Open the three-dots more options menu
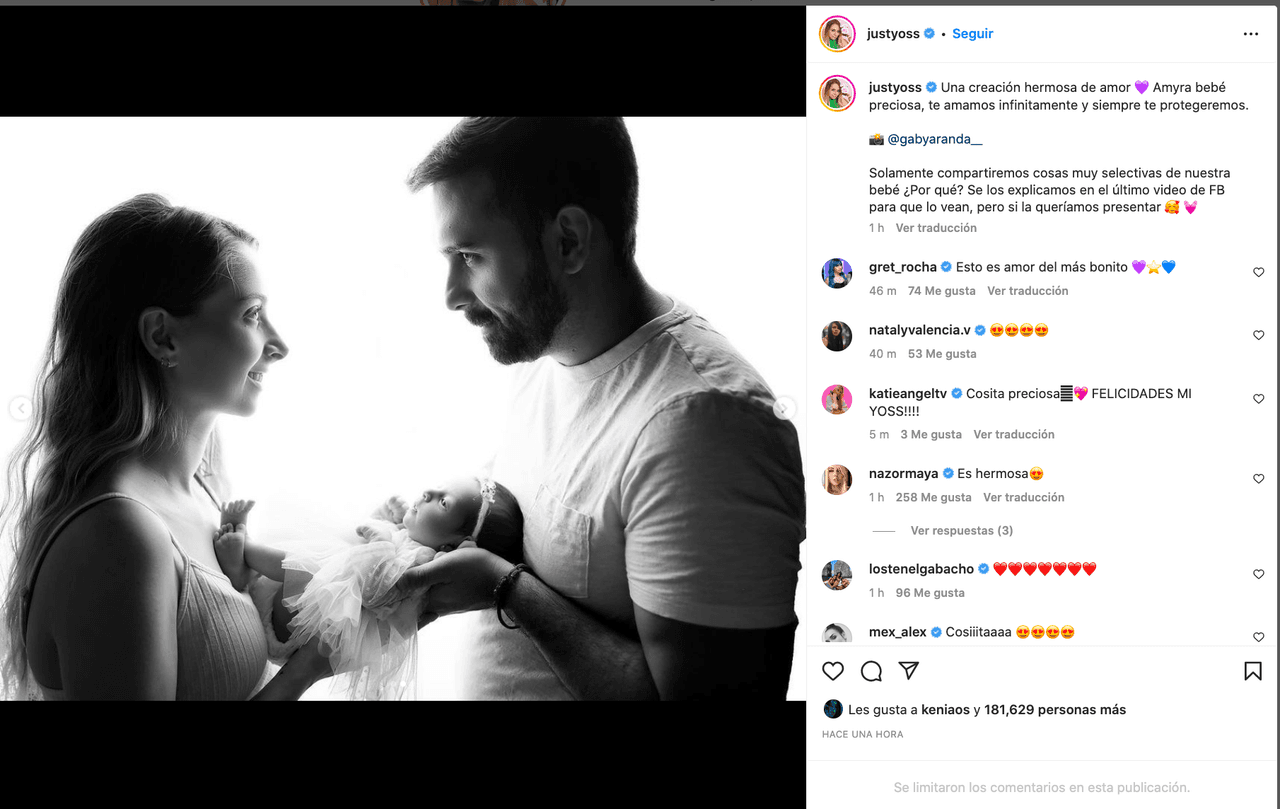This screenshot has width=1280, height=809. (1250, 34)
